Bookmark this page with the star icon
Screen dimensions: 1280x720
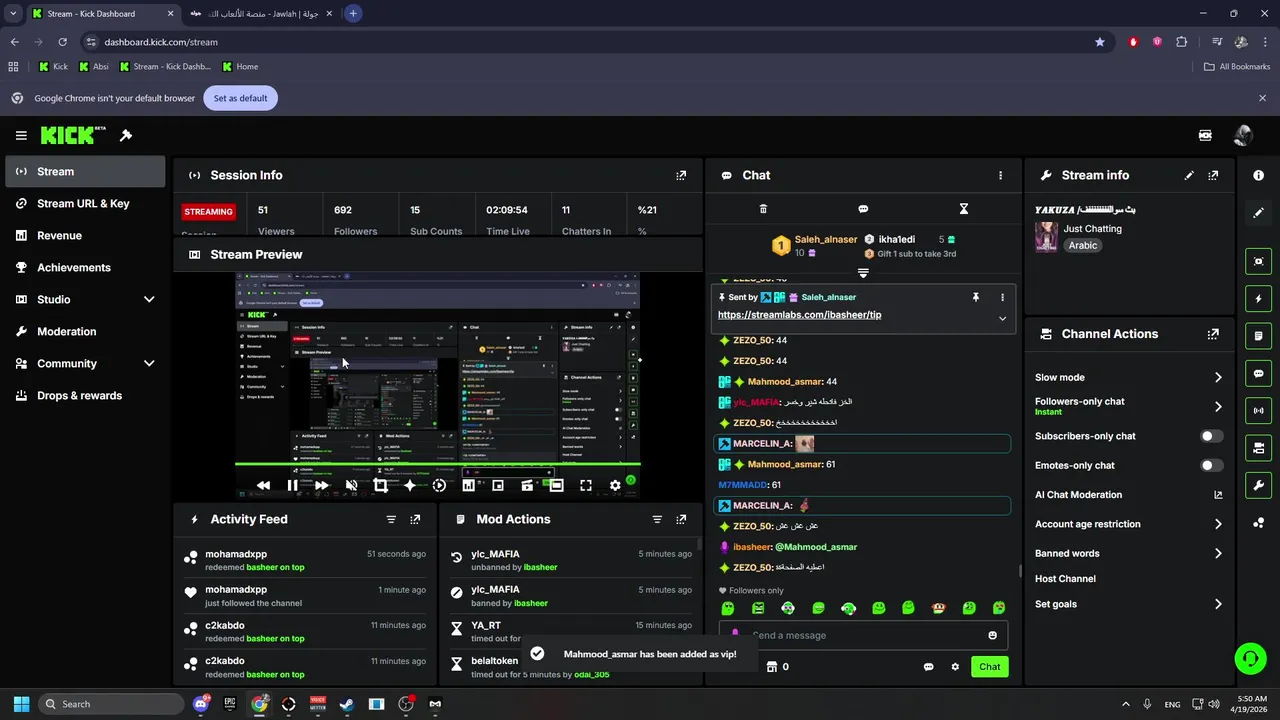(1100, 42)
